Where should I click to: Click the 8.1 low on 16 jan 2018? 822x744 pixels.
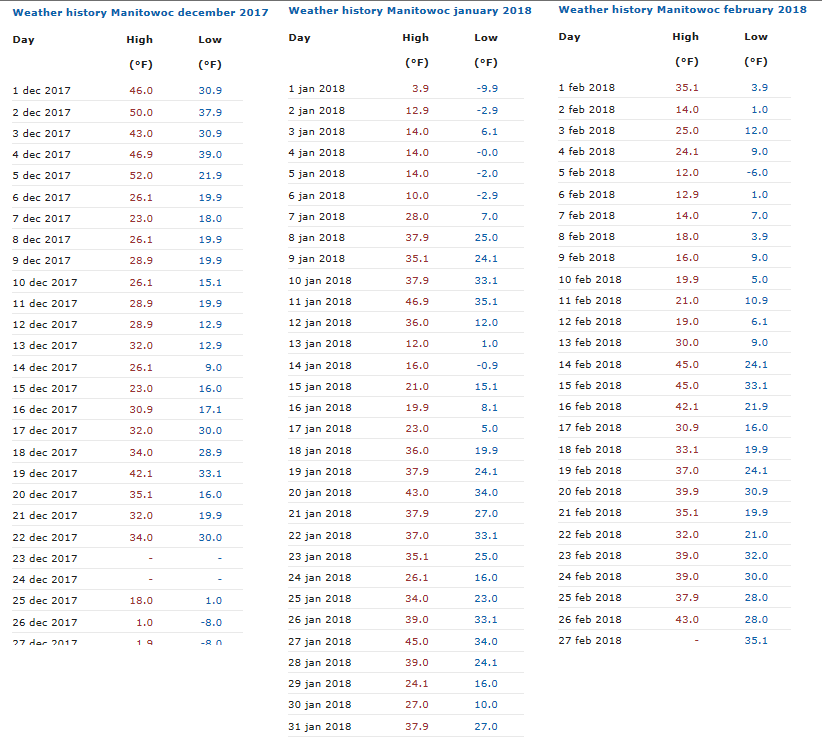click(x=489, y=407)
